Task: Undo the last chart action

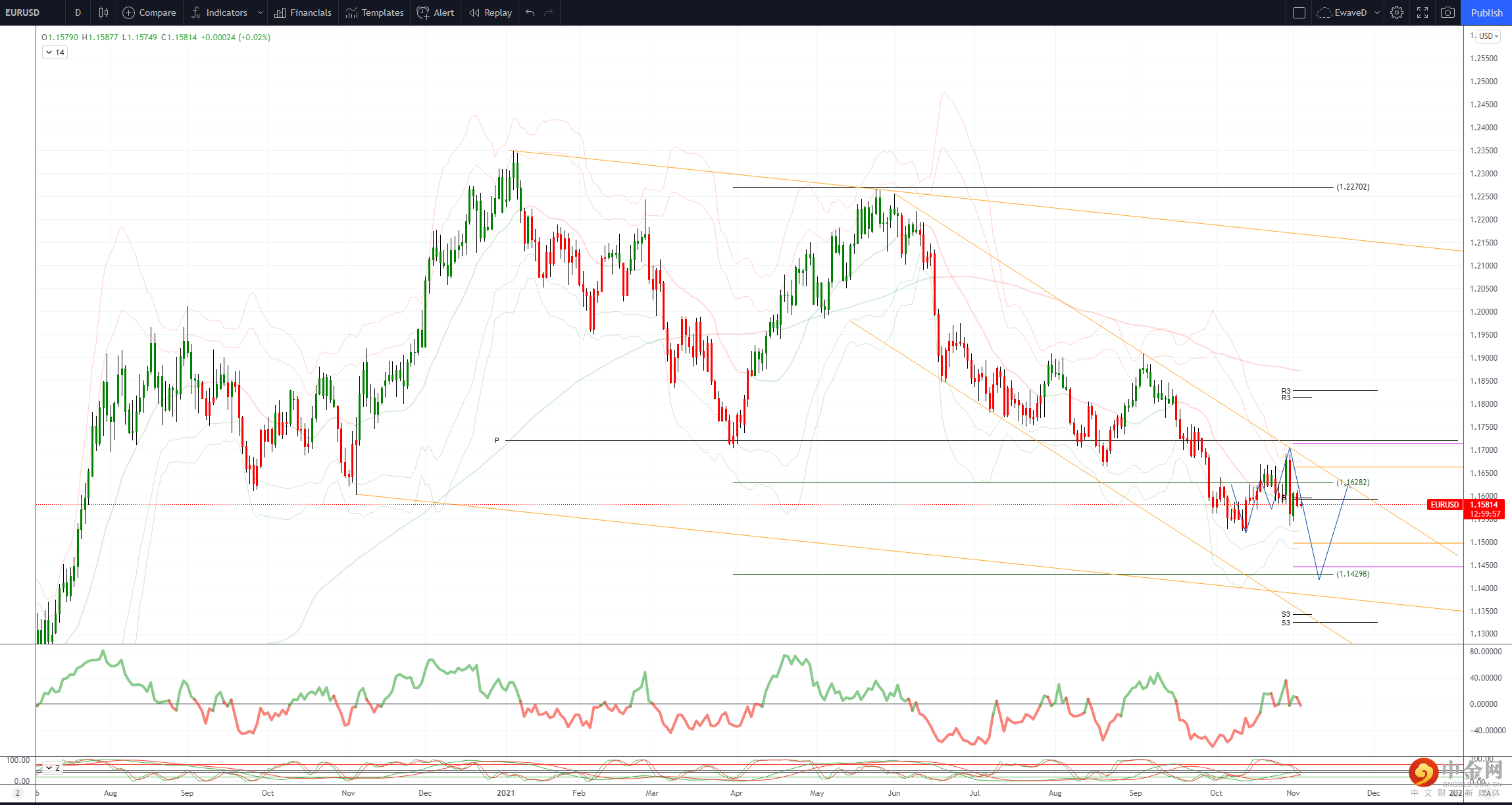Action: tap(530, 13)
